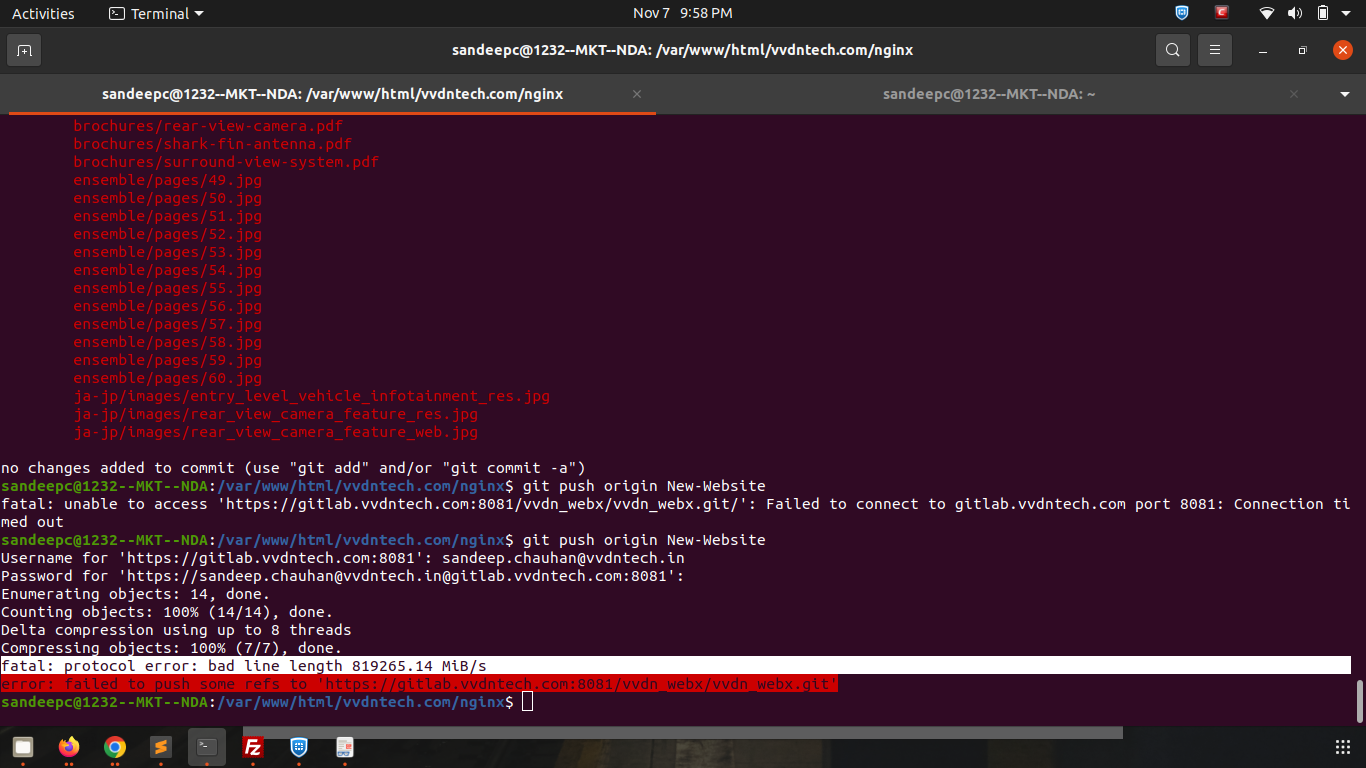Image resolution: width=1366 pixels, height=768 pixels.
Task: Launch Firefox from the dock
Action: 69,747
